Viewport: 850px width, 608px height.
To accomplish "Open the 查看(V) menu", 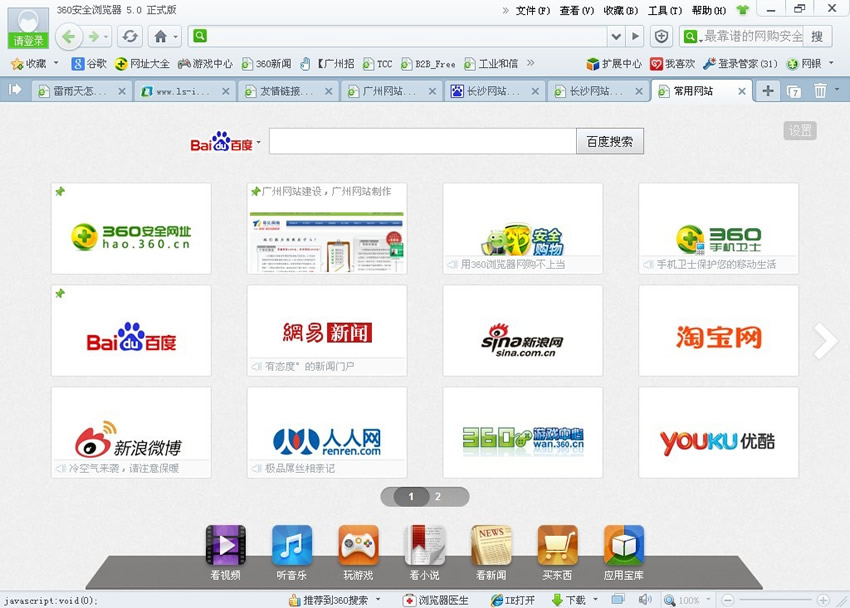I will point(576,10).
